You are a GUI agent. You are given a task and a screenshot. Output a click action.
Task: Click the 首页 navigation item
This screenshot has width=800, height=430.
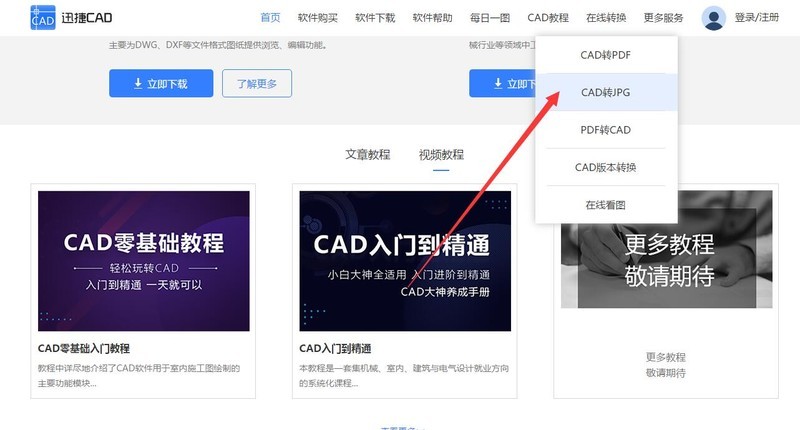coord(270,18)
